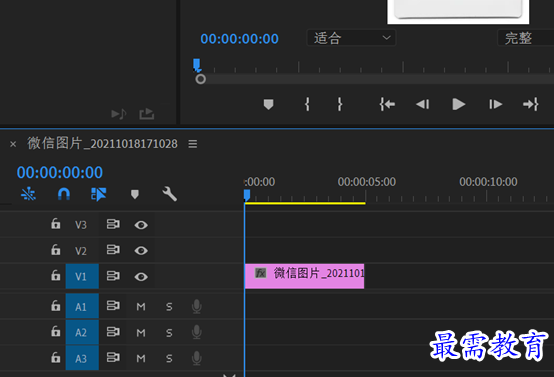This screenshot has width=554, height=377.
Task: Open the timeline panel hamburger menu
Action: (x=193, y=144)
